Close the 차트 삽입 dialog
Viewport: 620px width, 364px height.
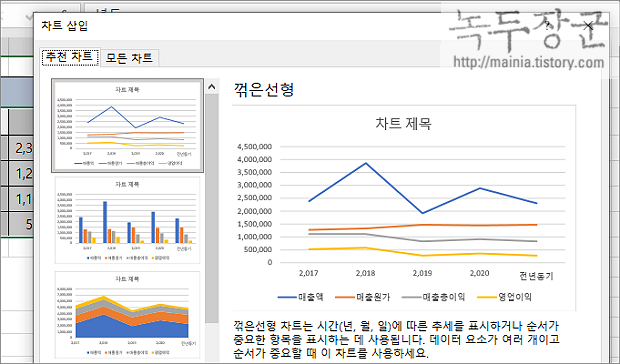(588, 26)
